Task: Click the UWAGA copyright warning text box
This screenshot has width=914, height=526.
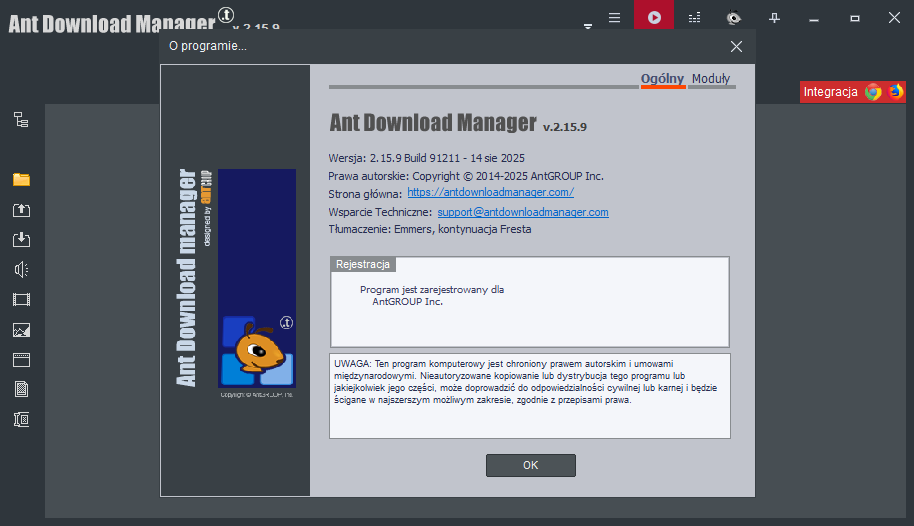Action: (529, 395)
